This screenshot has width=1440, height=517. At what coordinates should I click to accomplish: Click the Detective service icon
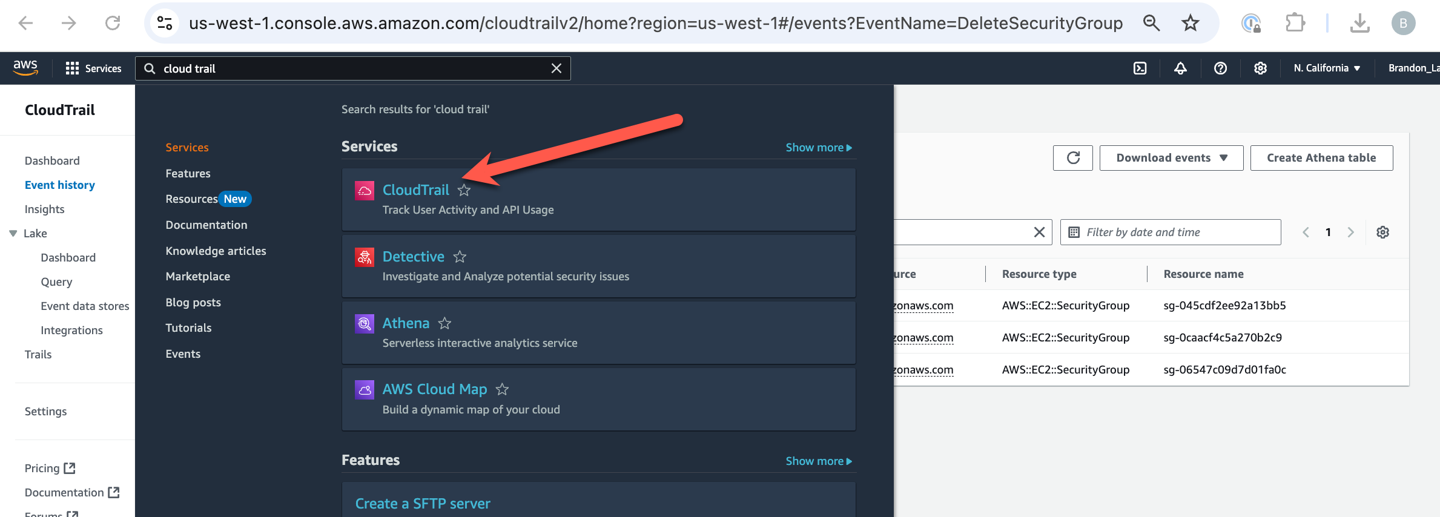tap(365, 257)
